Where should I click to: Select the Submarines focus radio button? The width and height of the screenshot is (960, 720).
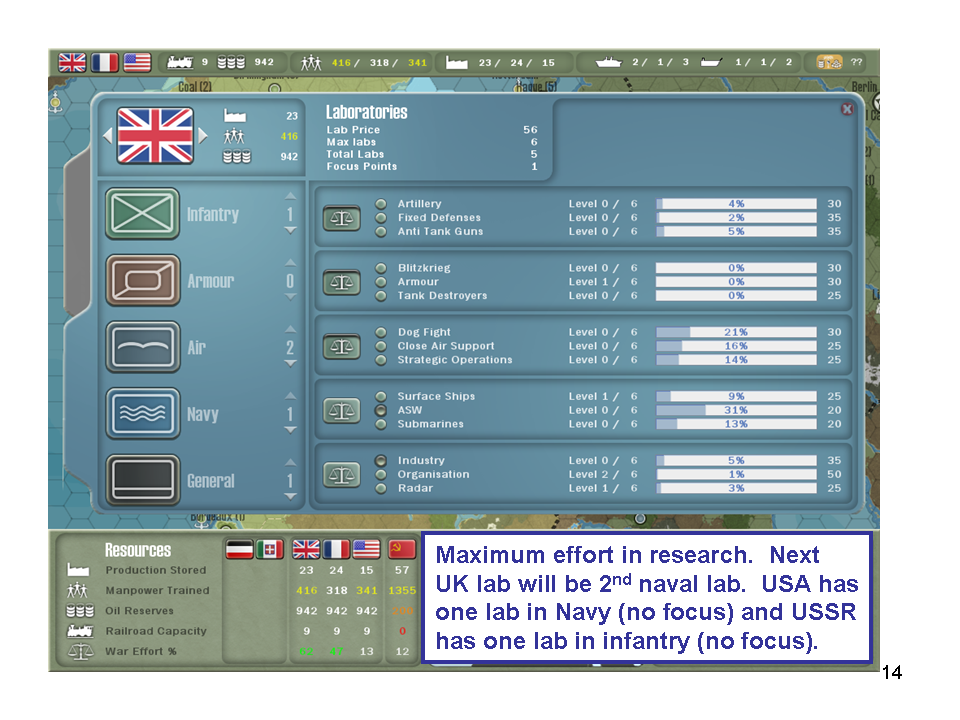[381, 424]
